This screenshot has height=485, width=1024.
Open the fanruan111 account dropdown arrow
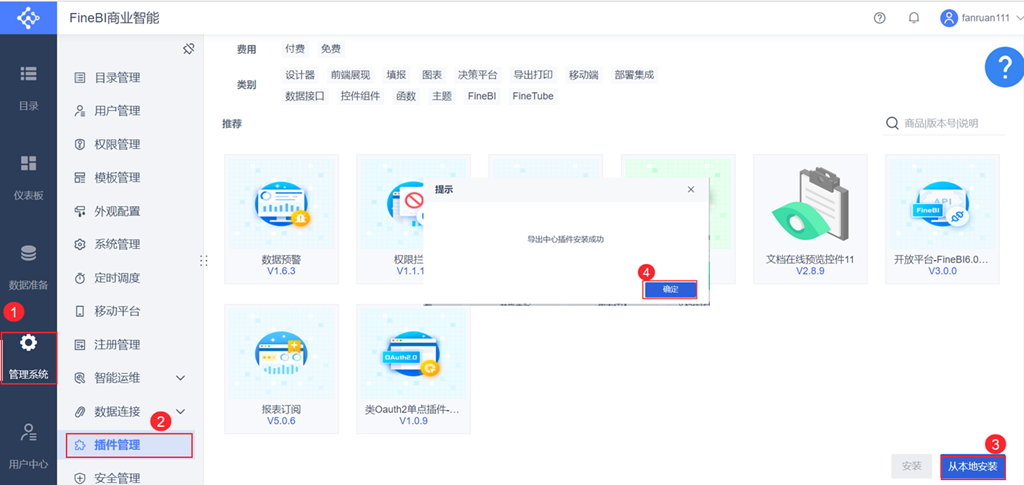pos(1020,19)
